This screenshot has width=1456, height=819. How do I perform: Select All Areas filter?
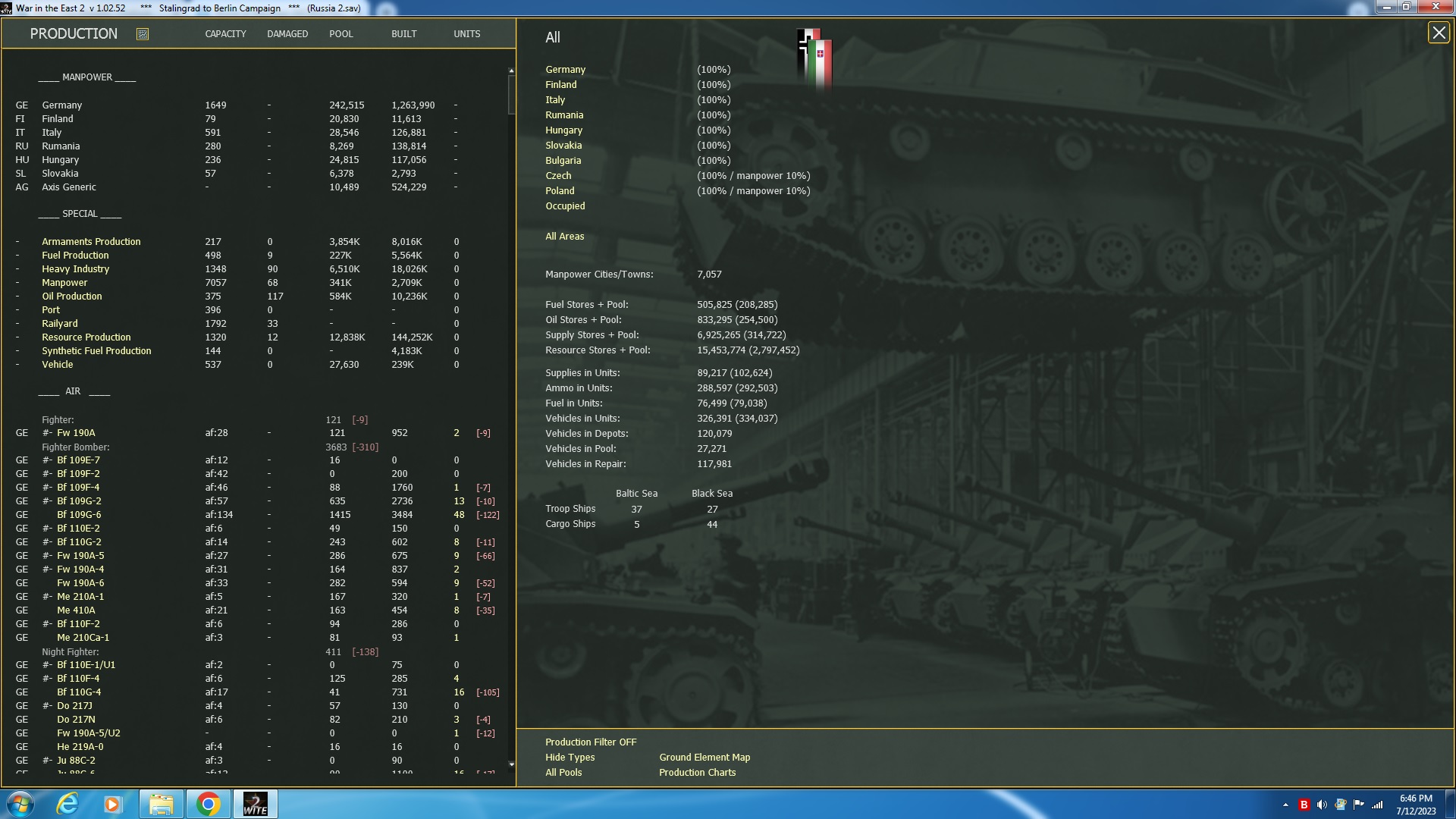[564, 237]
